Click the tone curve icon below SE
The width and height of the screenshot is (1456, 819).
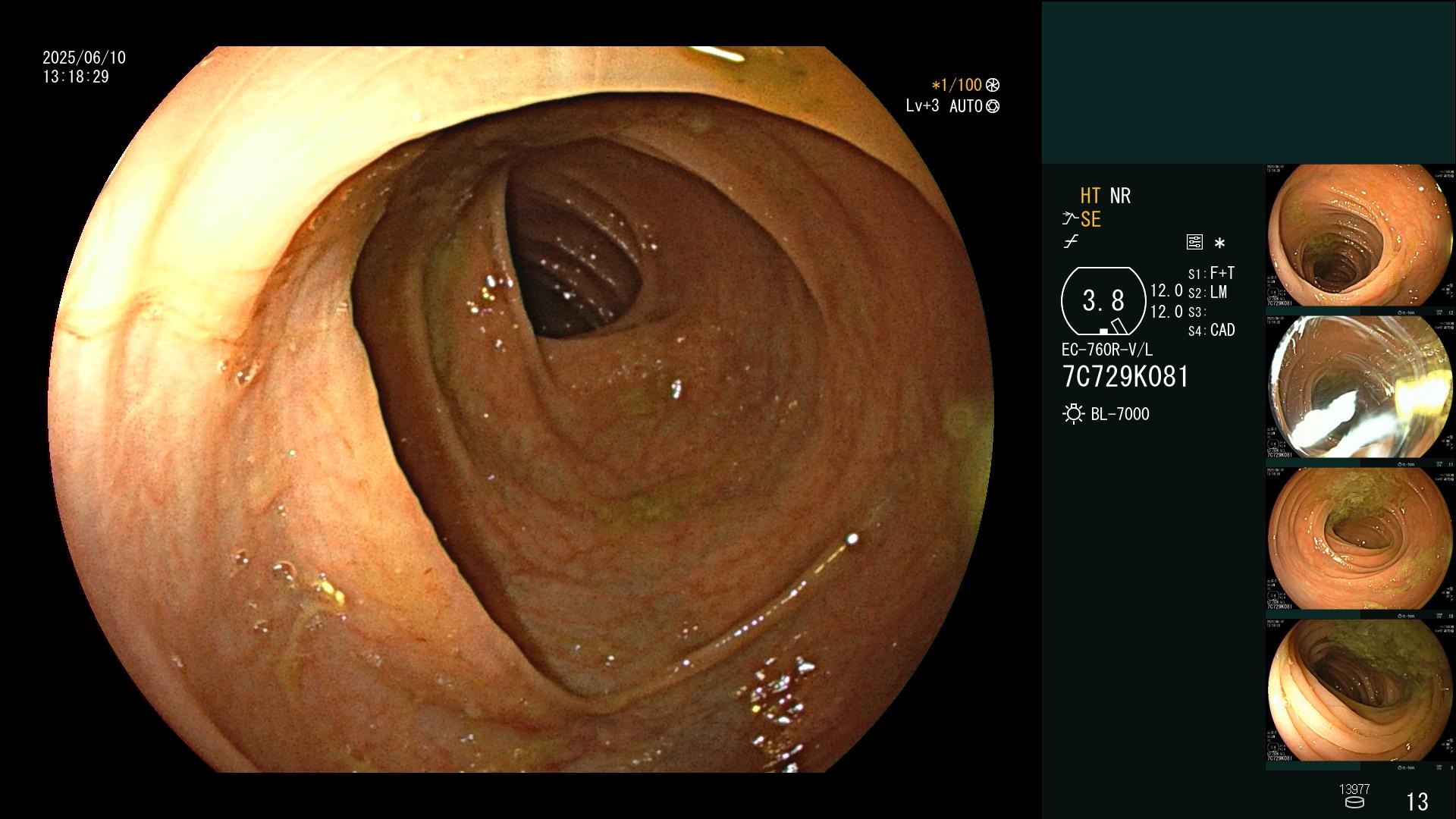pos(1071,242)
